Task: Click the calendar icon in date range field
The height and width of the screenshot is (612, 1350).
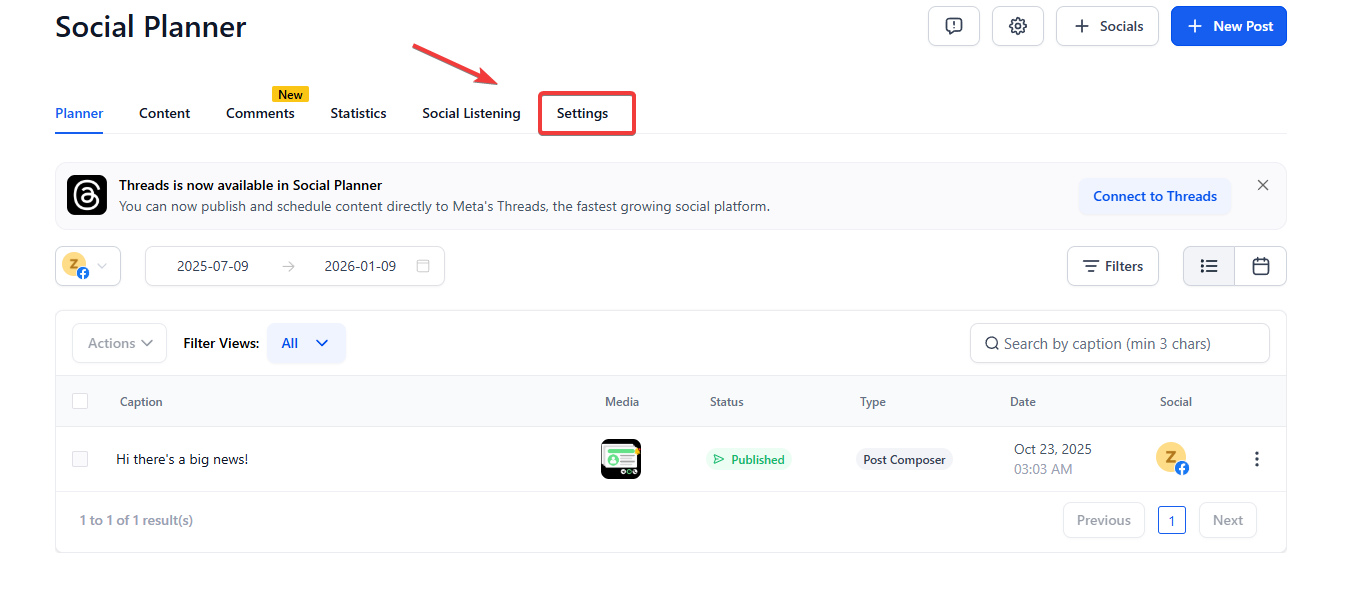Action: tap(423, 266)
